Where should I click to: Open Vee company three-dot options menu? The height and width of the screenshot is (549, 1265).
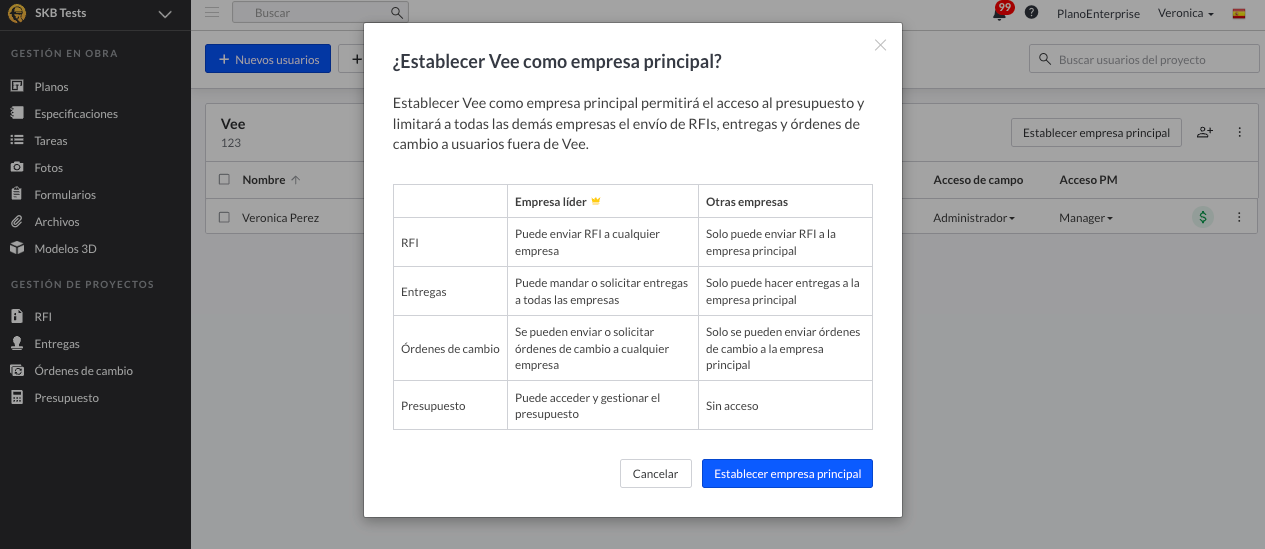pos(1240,132)
